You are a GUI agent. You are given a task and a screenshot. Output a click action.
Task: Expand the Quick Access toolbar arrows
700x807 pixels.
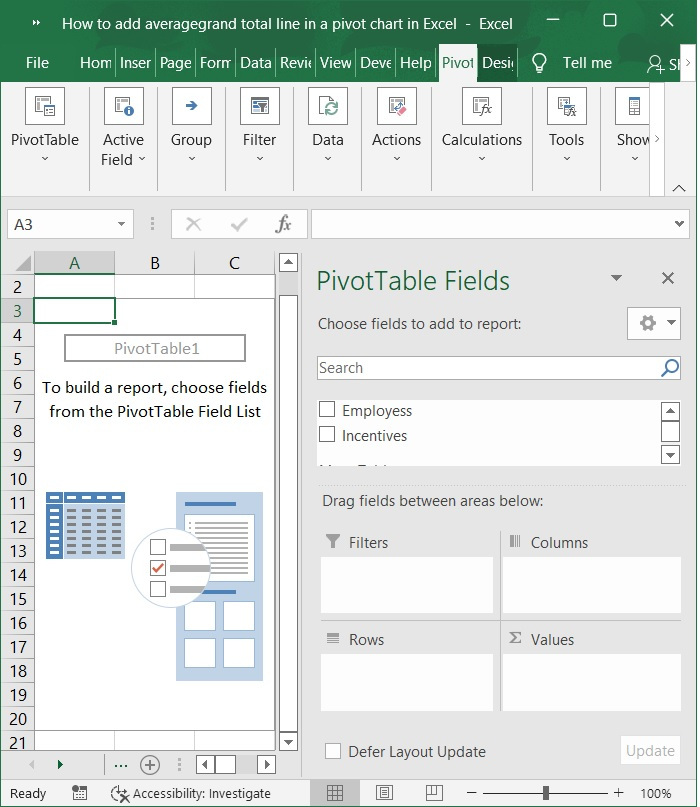point(36,23)
